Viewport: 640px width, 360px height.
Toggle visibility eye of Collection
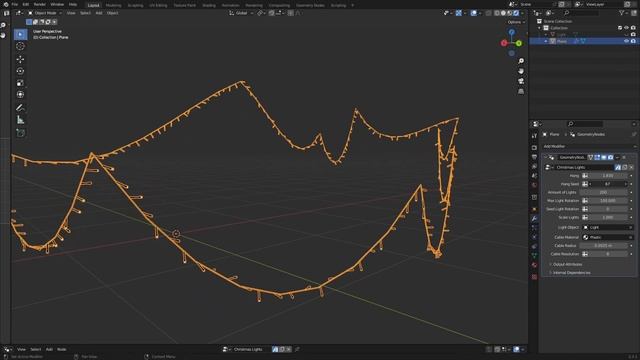coord(626,28)
